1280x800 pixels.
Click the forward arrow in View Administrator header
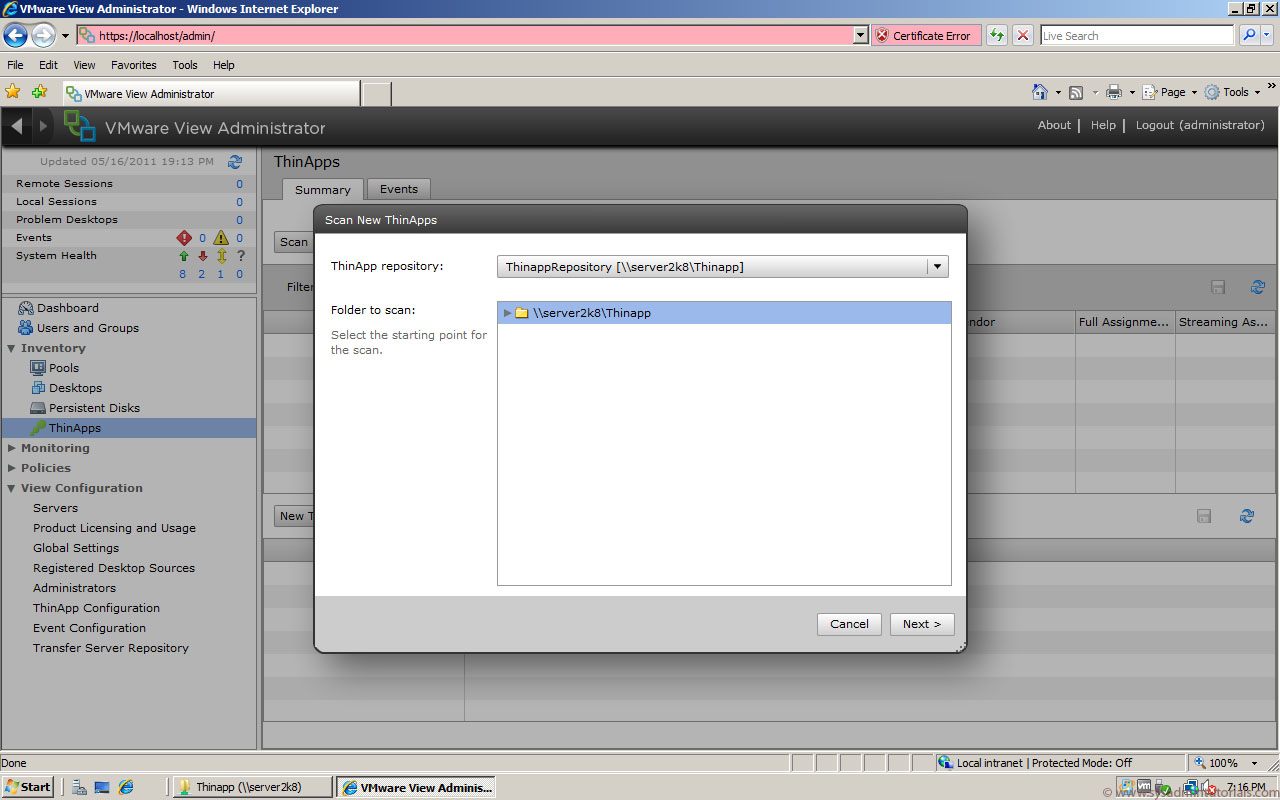[43, 127]
